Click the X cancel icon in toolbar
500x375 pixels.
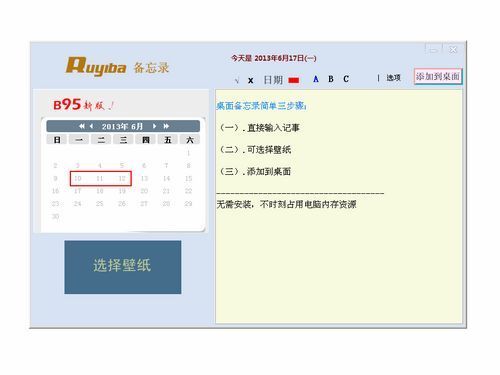pyautogui.click(x=251, y=80)
